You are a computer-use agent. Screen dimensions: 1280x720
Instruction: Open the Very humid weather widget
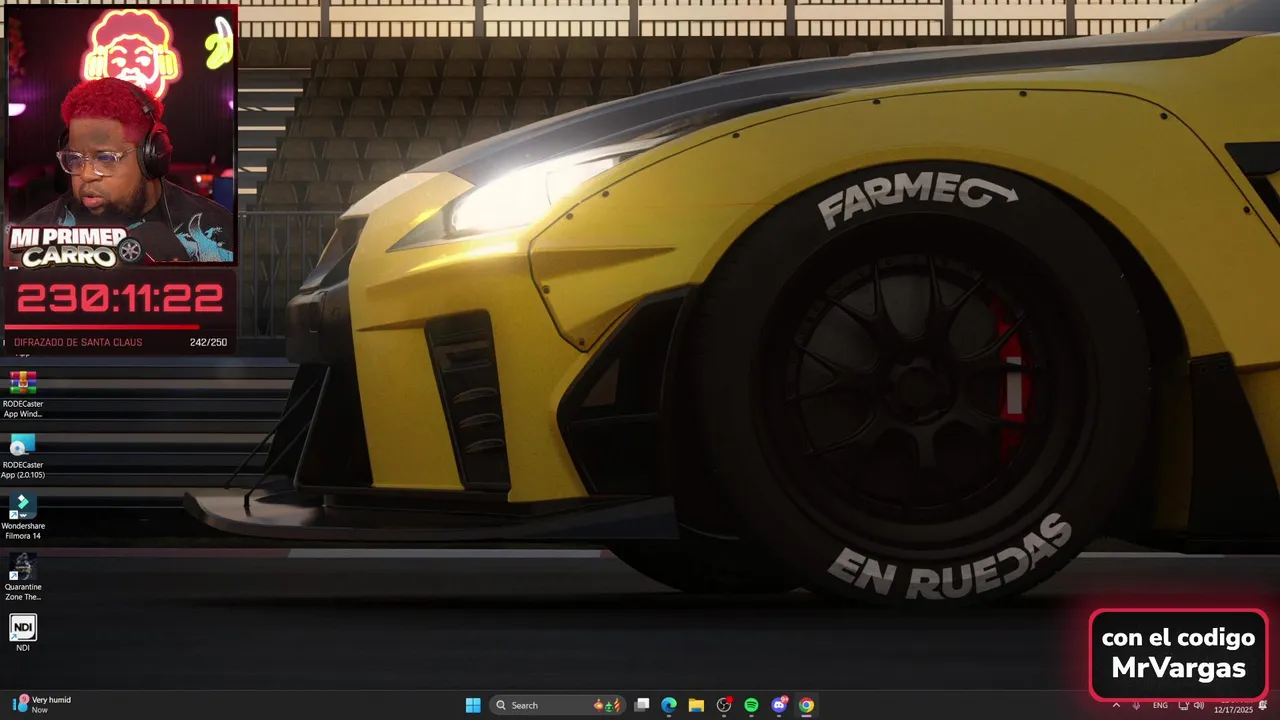(42, 705)
